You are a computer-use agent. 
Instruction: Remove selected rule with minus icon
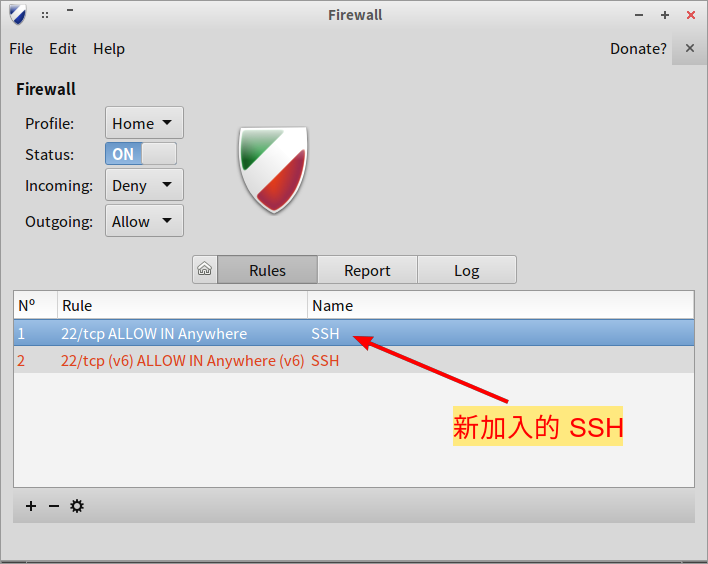click(x=54, y=506)
